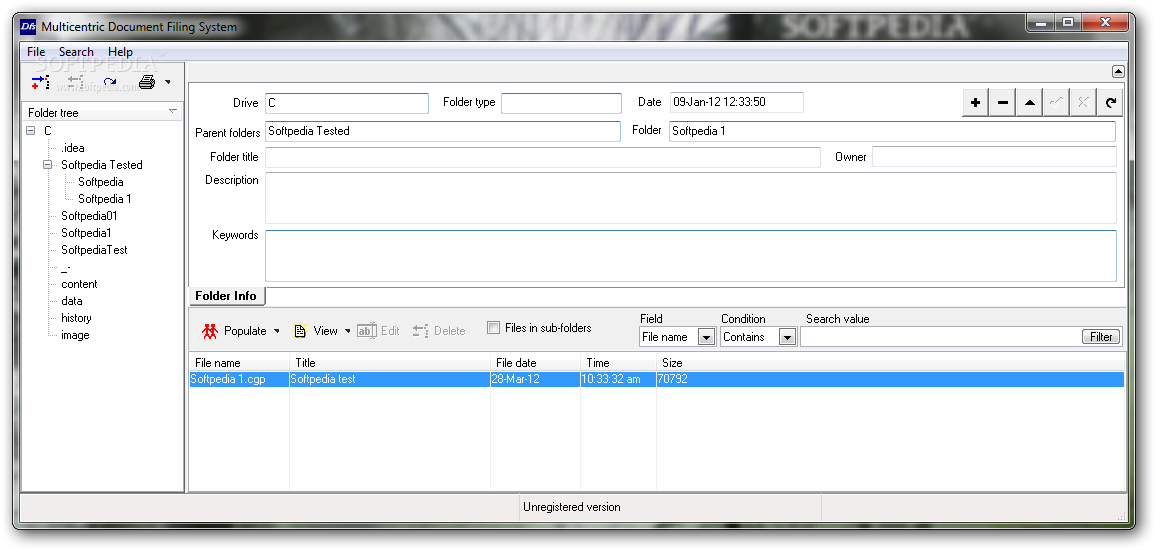Viewport: 1156px width, 550px height.
Task: Click the Drive input field
Action: click(347, 103)
